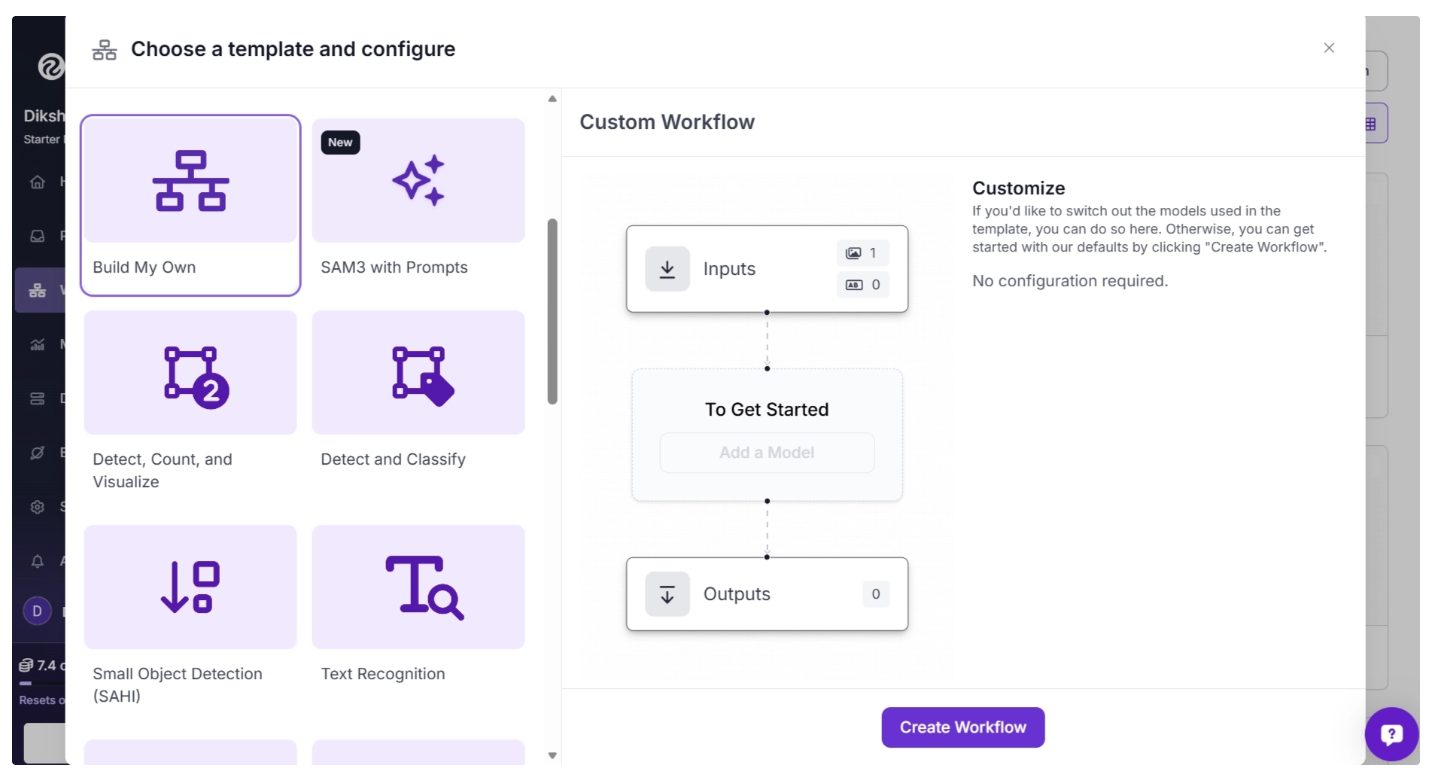
Task: Click the Add a Model button
Action: [x=767, y=453]
